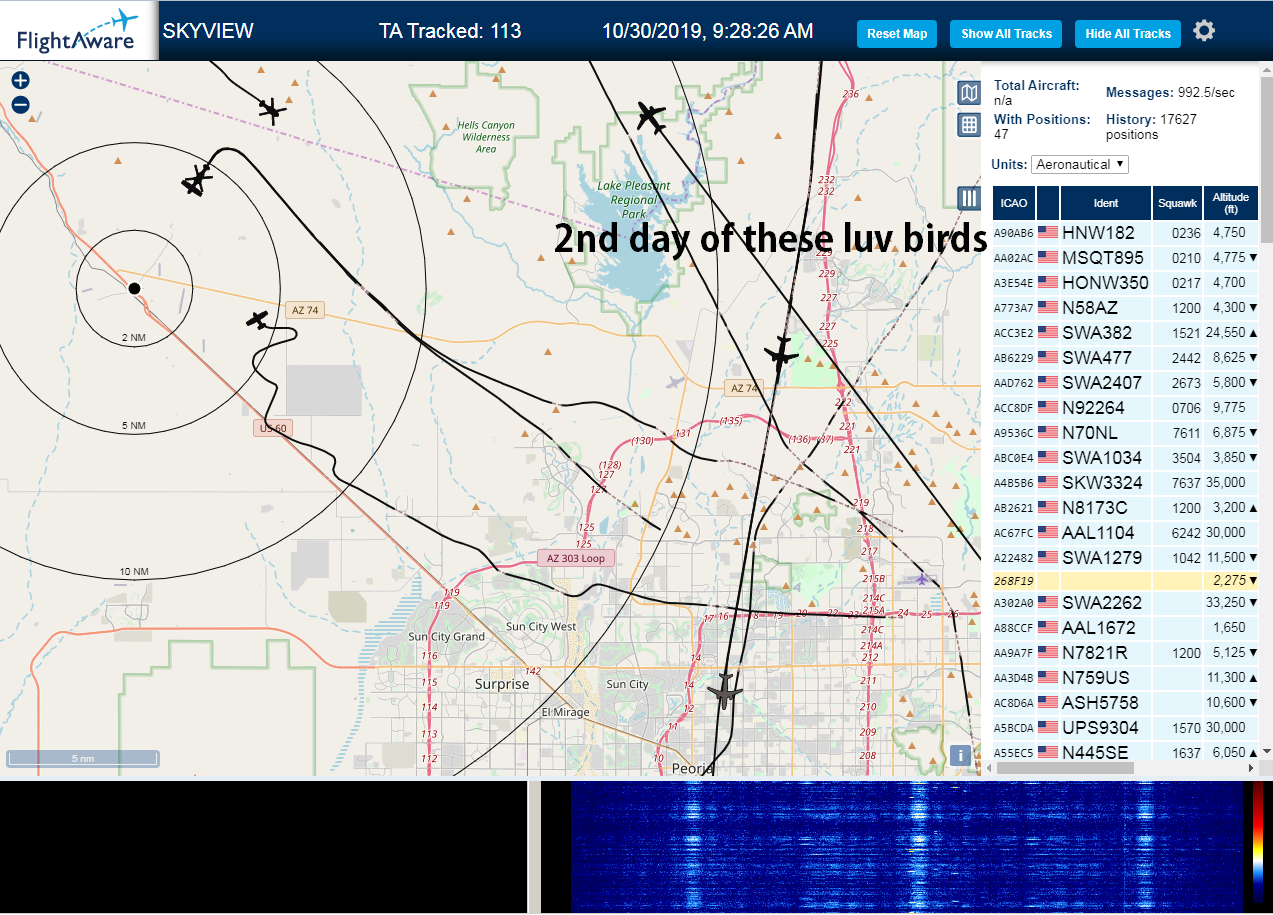Image resolution: width=1273 pixels, height=915 pixels.
Task: Select the N759US row
Action: [x=1126, y=678]
